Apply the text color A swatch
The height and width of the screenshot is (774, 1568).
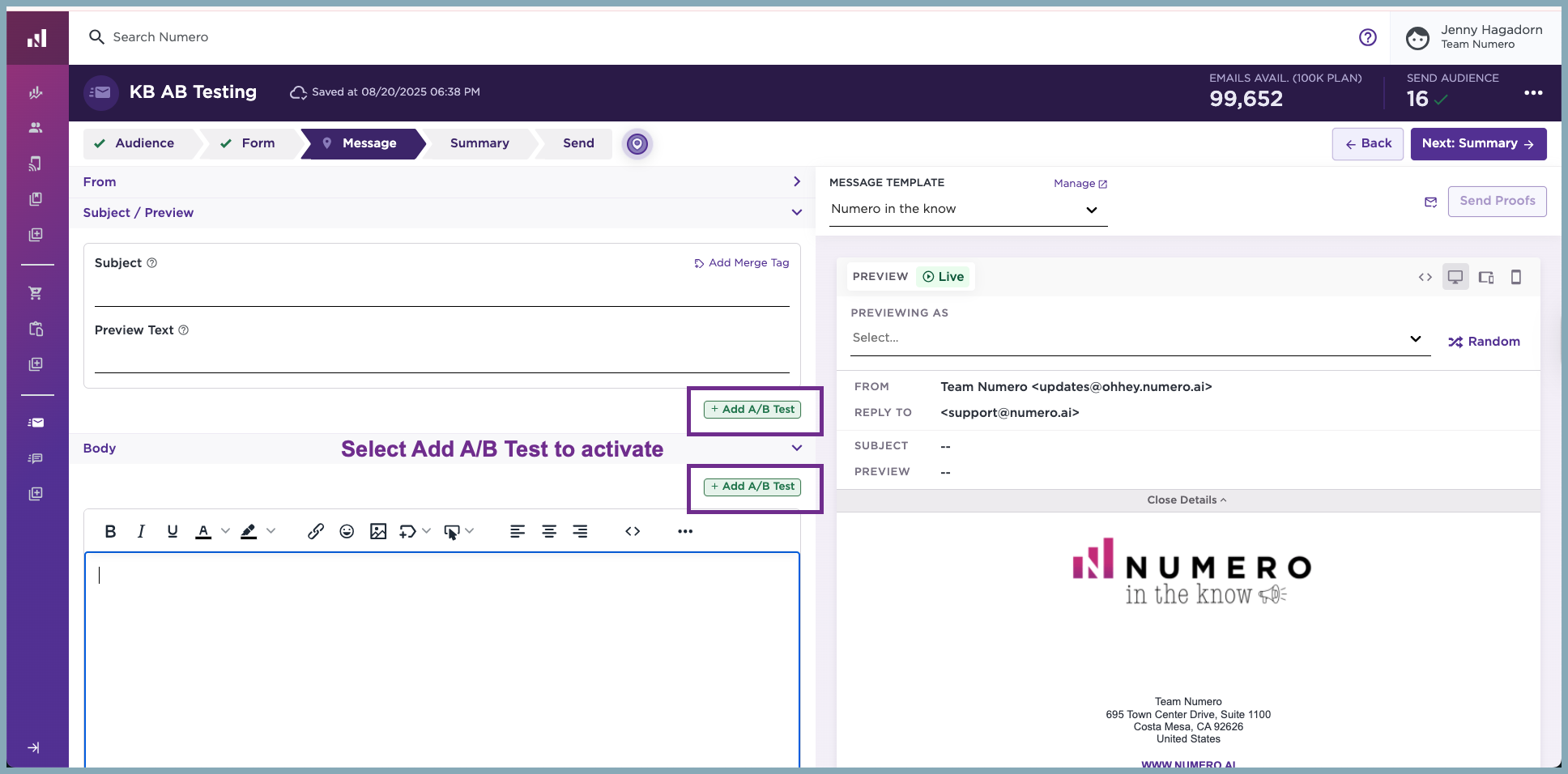point(203,531)
